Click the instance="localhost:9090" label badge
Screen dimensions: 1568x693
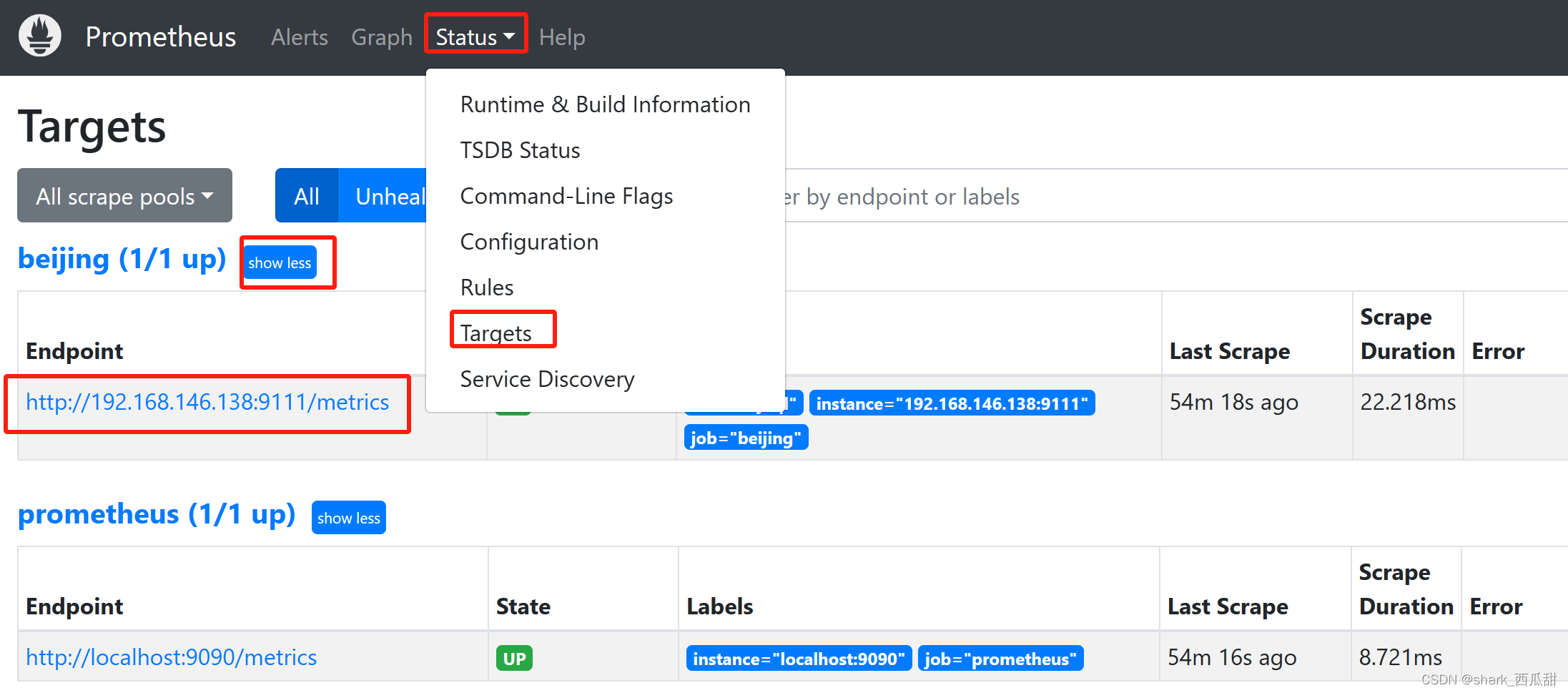(x=799, y=659)
